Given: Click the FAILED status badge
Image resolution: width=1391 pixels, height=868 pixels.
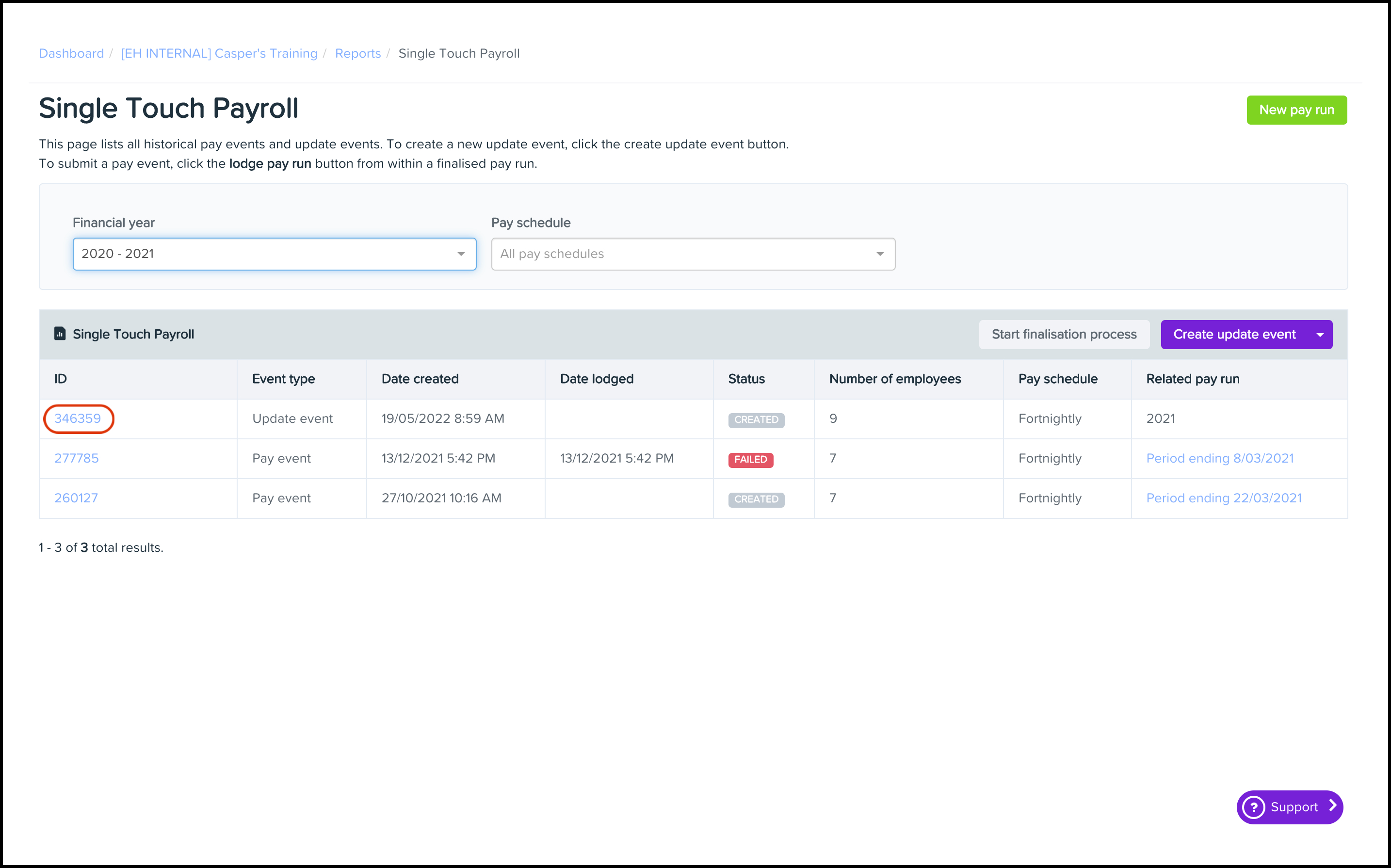Looking at the screenshot, I should coord(750,459).
